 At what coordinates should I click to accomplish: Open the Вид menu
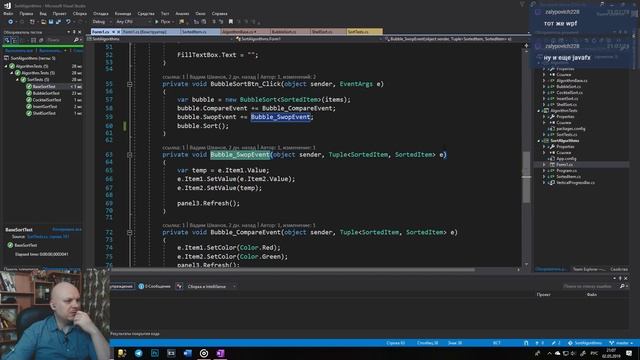click(x=43, y=13)
